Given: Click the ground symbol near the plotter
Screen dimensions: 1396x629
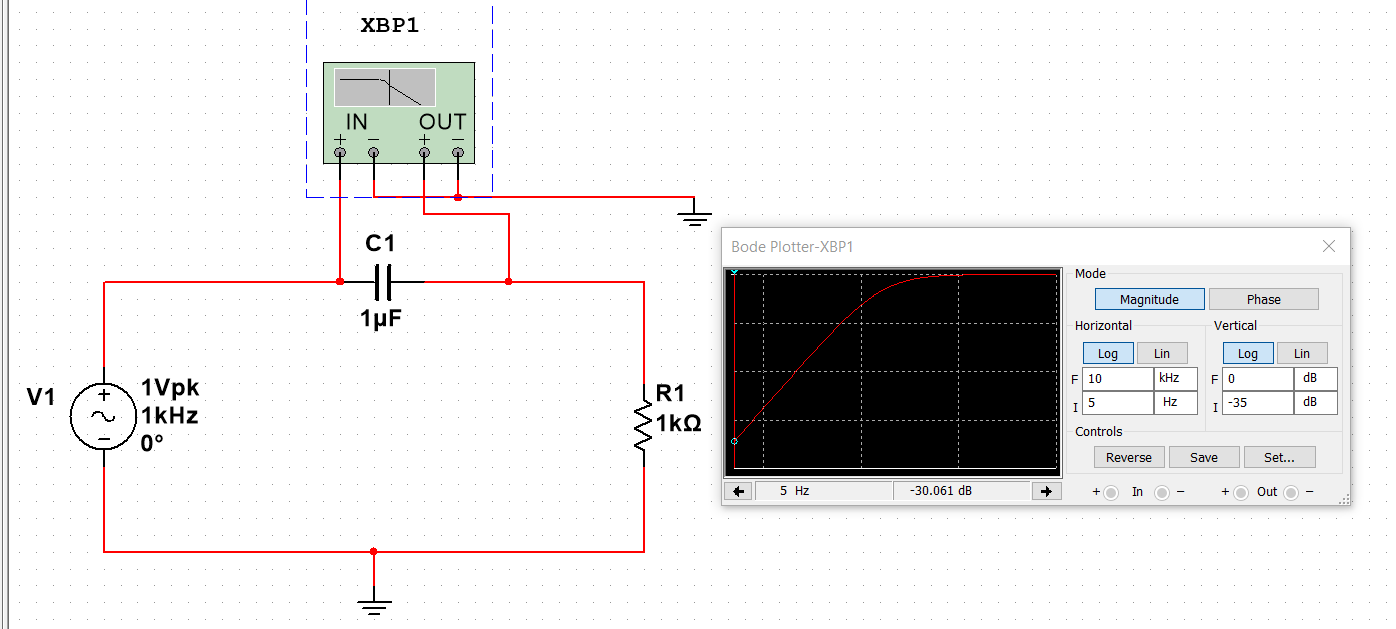Looking at the screenshot, I should tap(695, 212).
